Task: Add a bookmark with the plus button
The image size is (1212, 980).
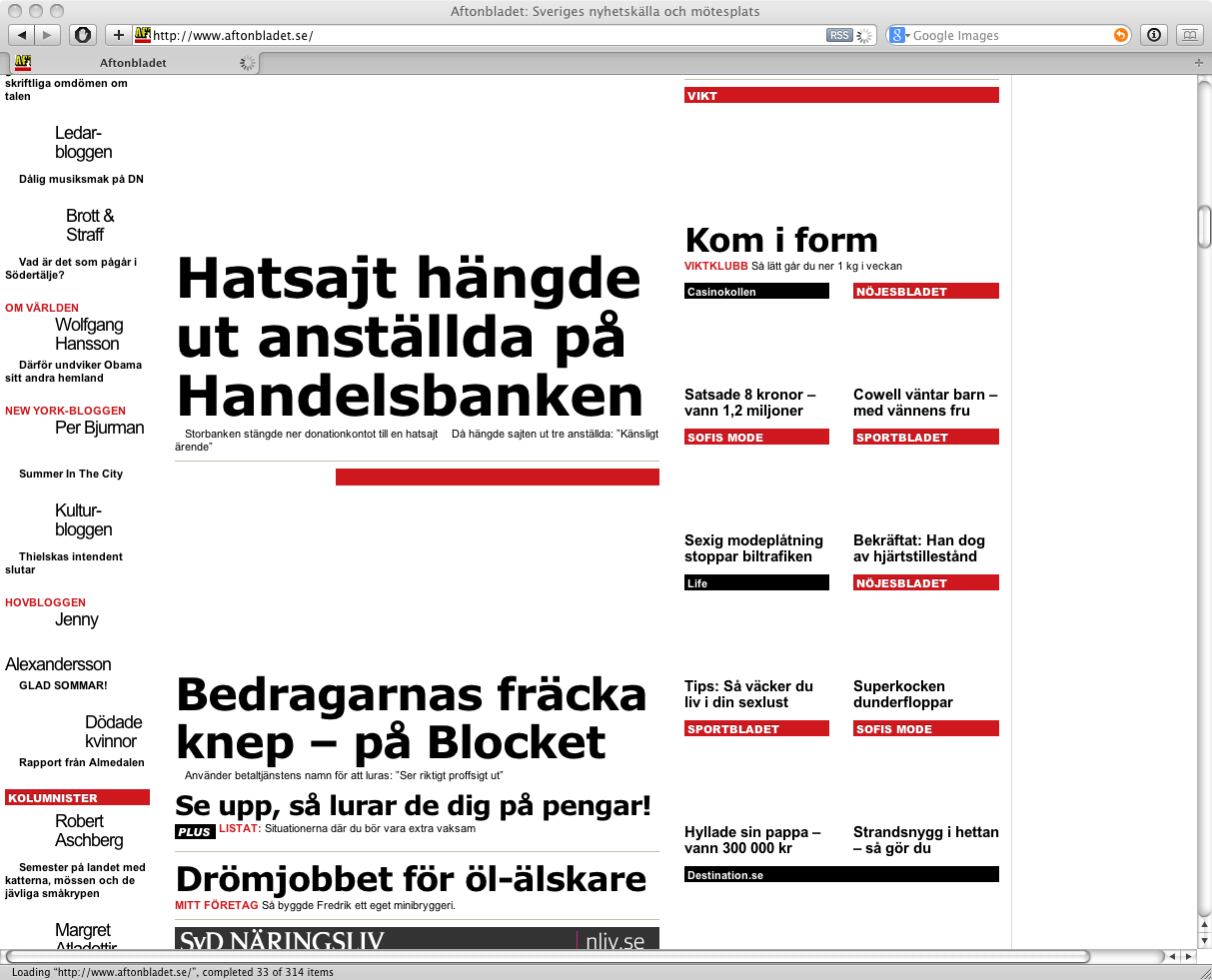Action: (118, 35)
